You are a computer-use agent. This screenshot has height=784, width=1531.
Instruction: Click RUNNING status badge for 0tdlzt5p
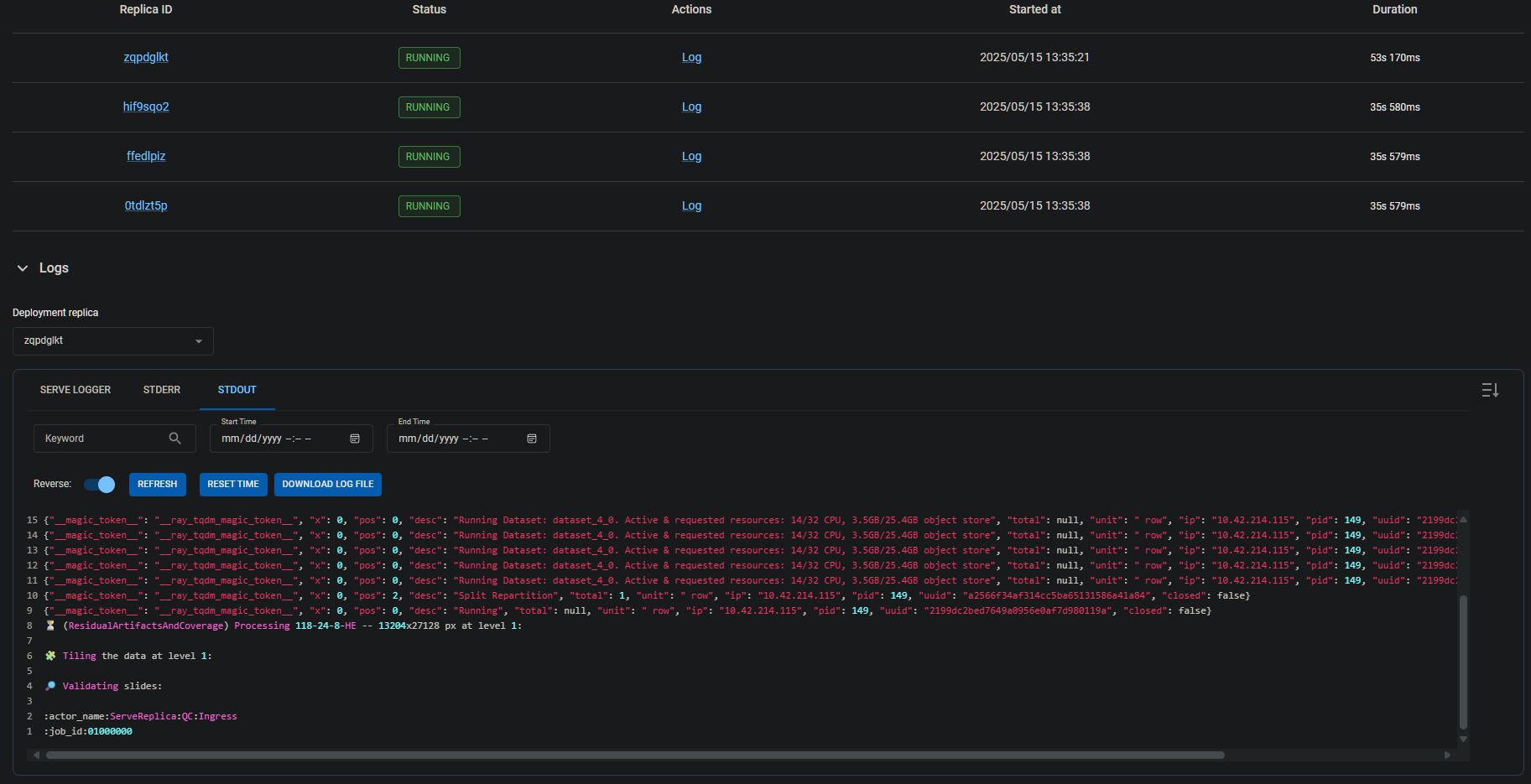(x=429, y=206)
